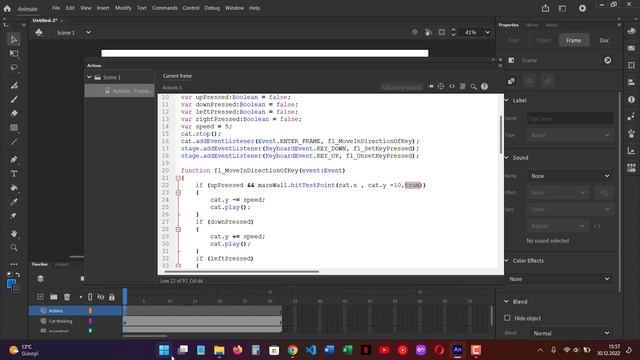The image size is (640, 360).
Task: Select the Line tool
Action: point(14,142)
